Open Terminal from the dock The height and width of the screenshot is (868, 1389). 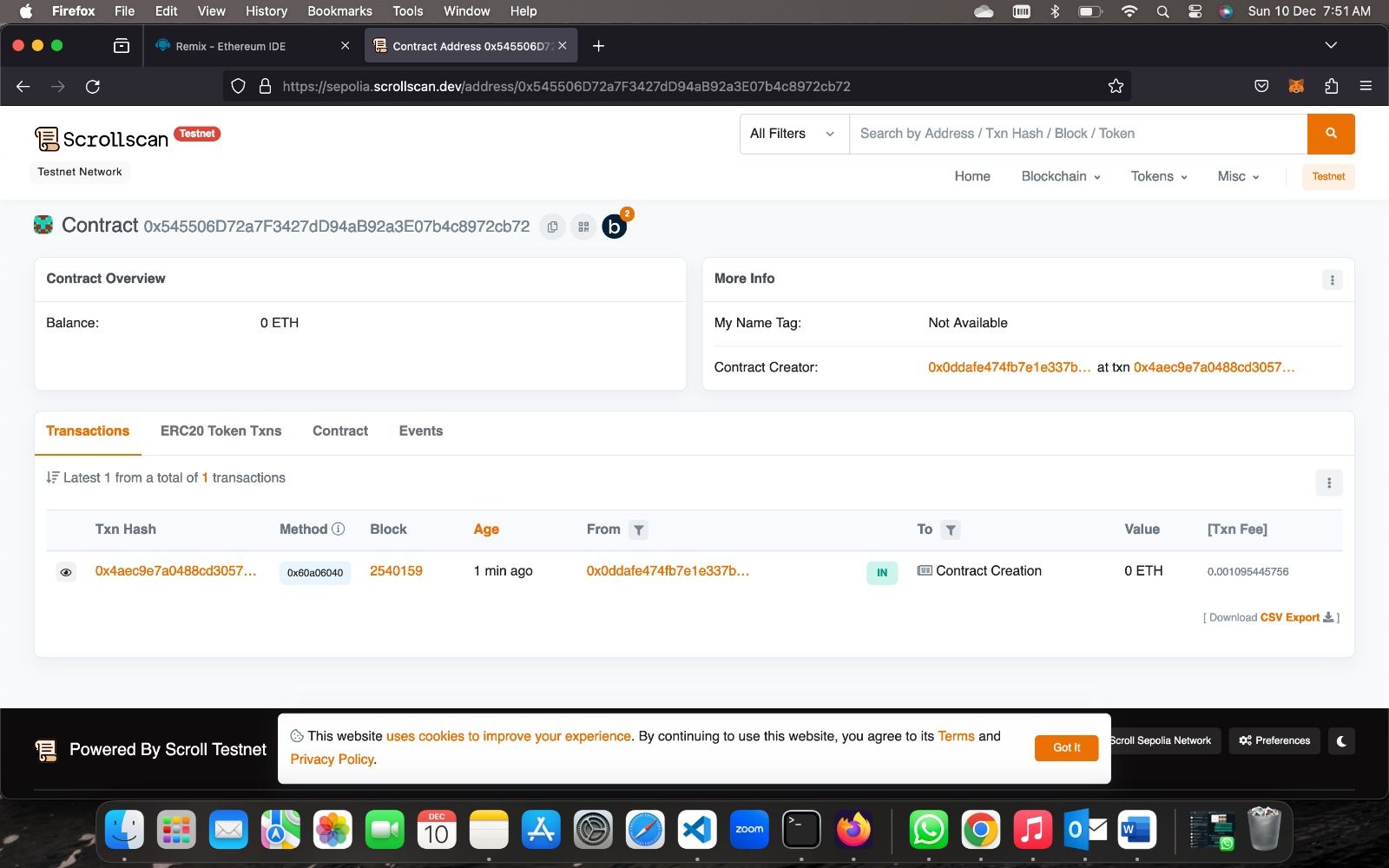point(801,830)
